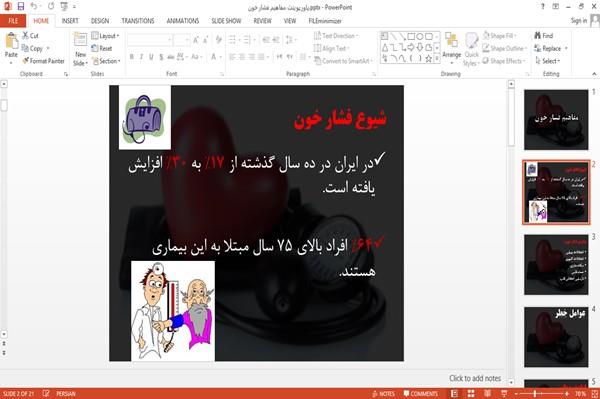Open the Section dropdown
The height and width of the screenshot is (399, 600).
point(106,61)
